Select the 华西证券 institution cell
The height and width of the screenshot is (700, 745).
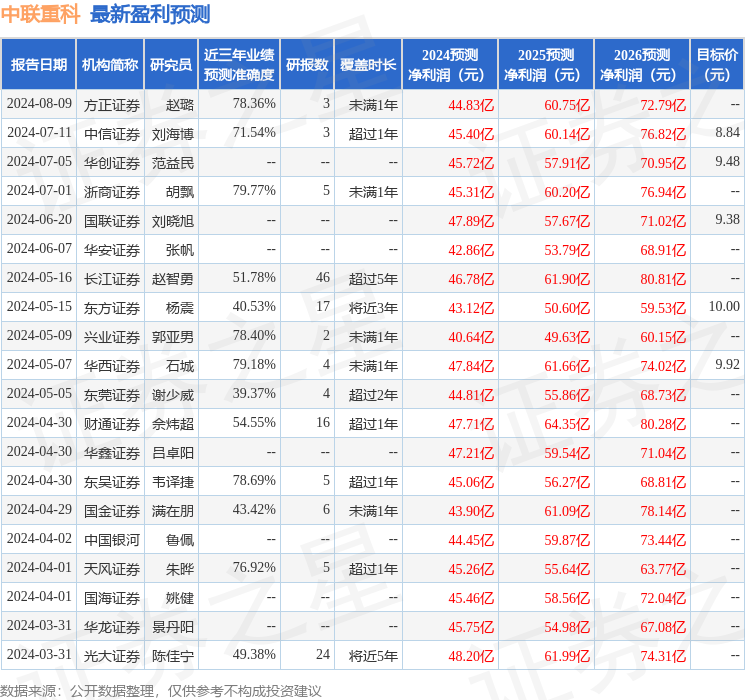pos(112,366)
